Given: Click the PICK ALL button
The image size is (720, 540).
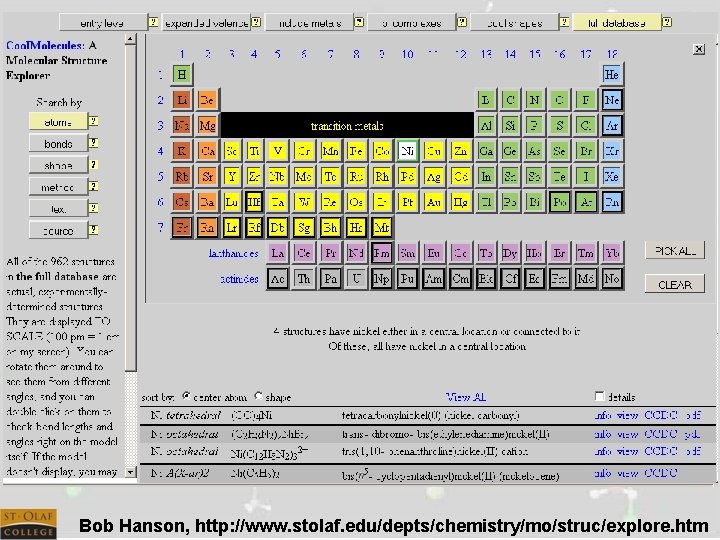Looking at the screenshot, I should pyautogui.click(x=675, y=251).
